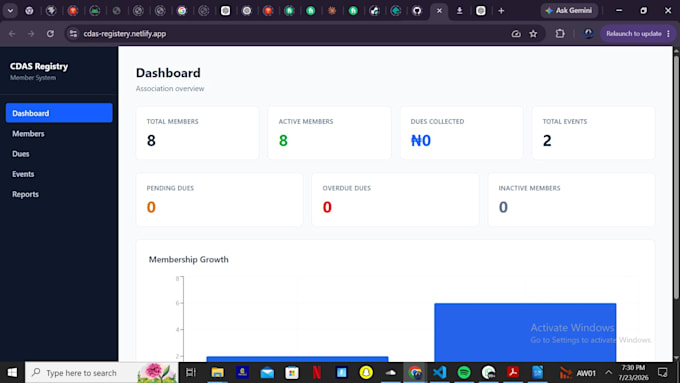Open Microsoft Store from taskbar
This screenshot has width=680, height=383.
pyautogui.click(x=292, y=373)
